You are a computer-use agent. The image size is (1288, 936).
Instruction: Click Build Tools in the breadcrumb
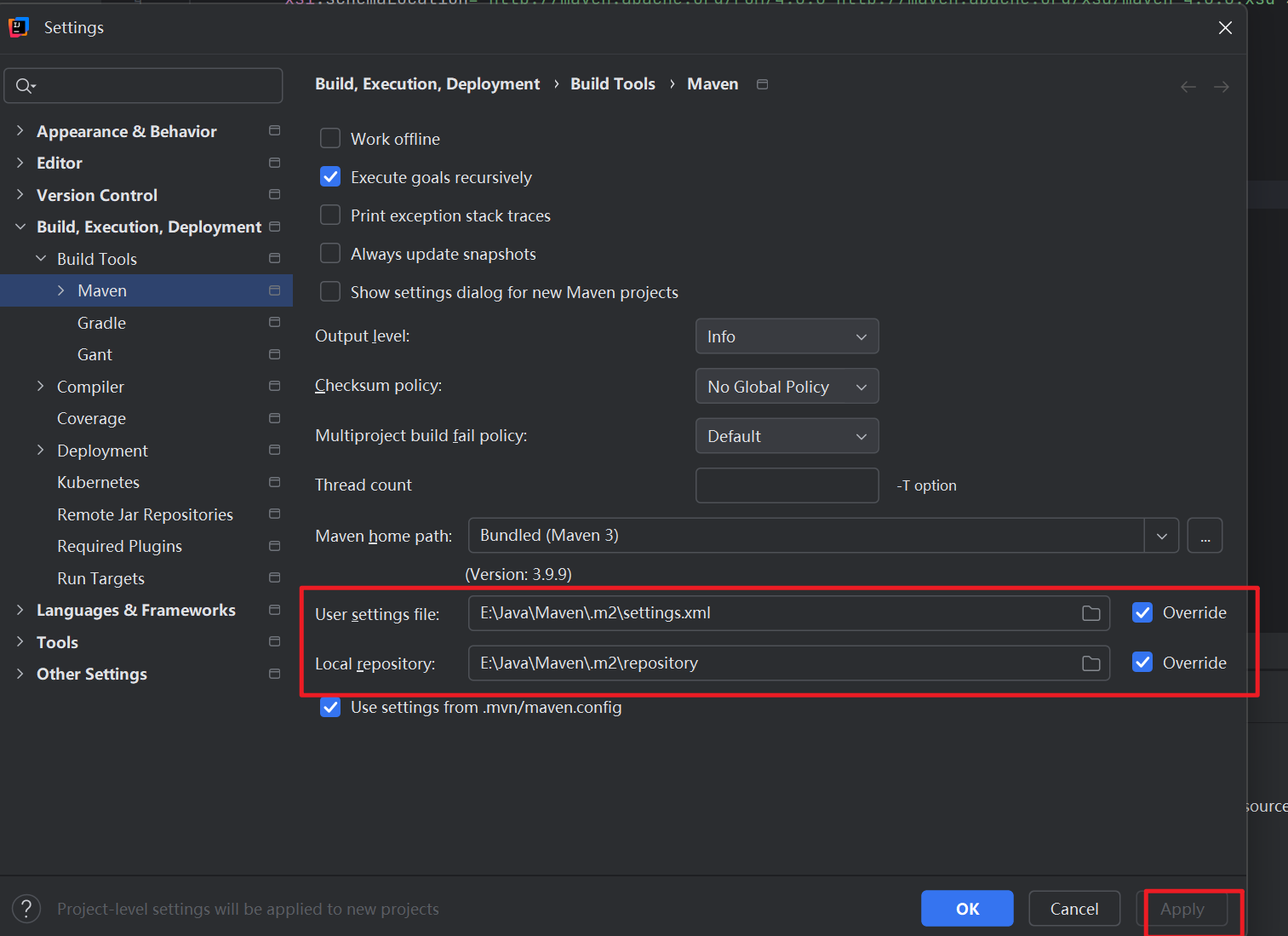tap(613, 83)
